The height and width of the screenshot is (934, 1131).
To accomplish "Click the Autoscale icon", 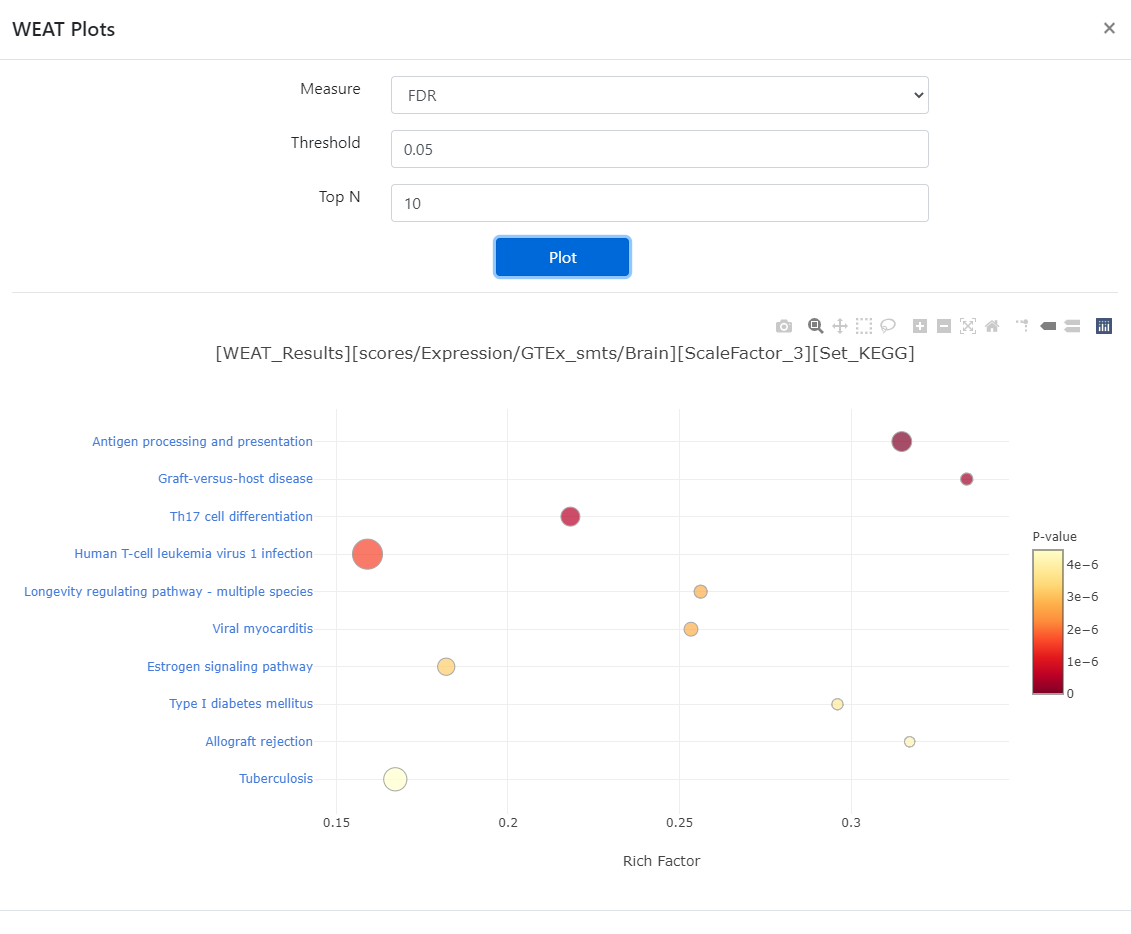I will point(968,326).
